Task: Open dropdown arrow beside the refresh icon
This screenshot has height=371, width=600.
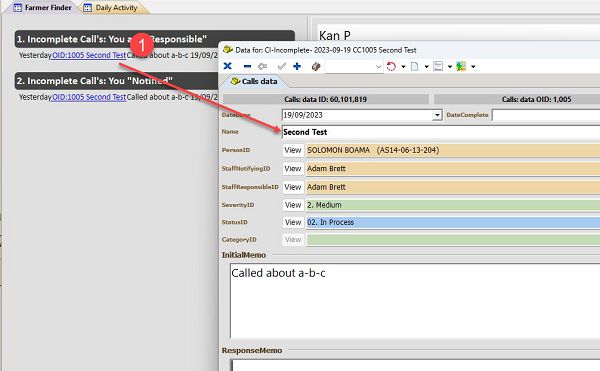Action: click(x=403, y=67)
